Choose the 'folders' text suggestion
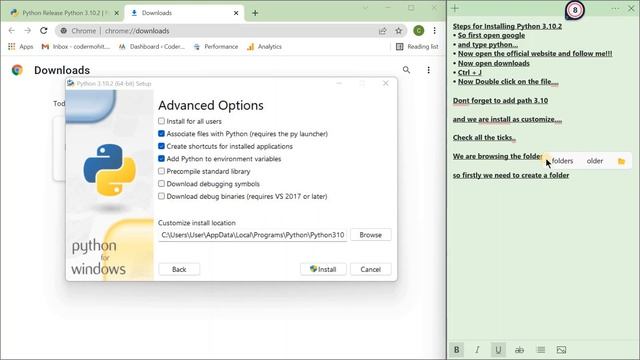640x360 pixels. click(x=562, y=161)
